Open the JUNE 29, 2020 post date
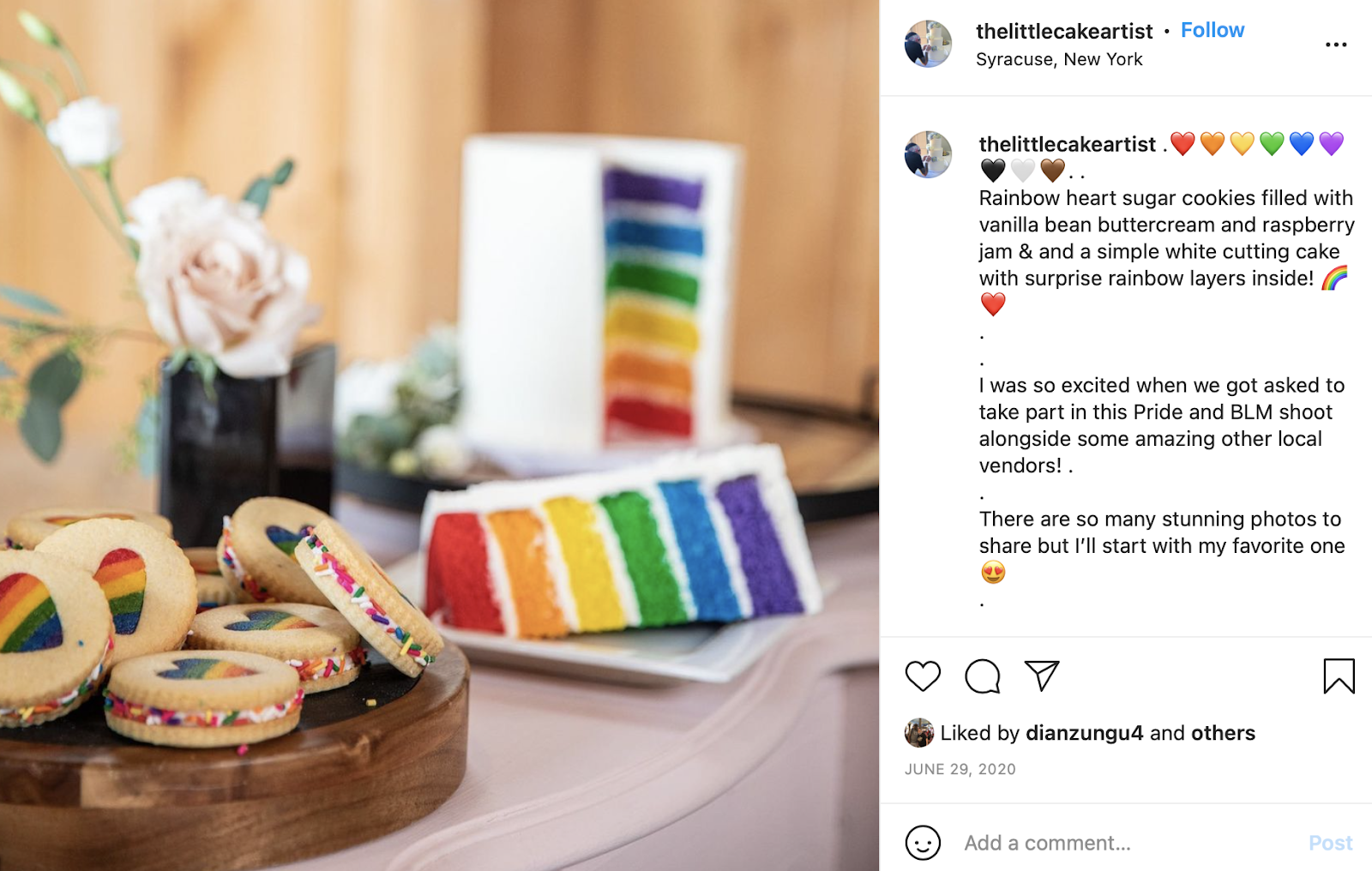This screenshot has width=1372, height=871. point(960,769)
